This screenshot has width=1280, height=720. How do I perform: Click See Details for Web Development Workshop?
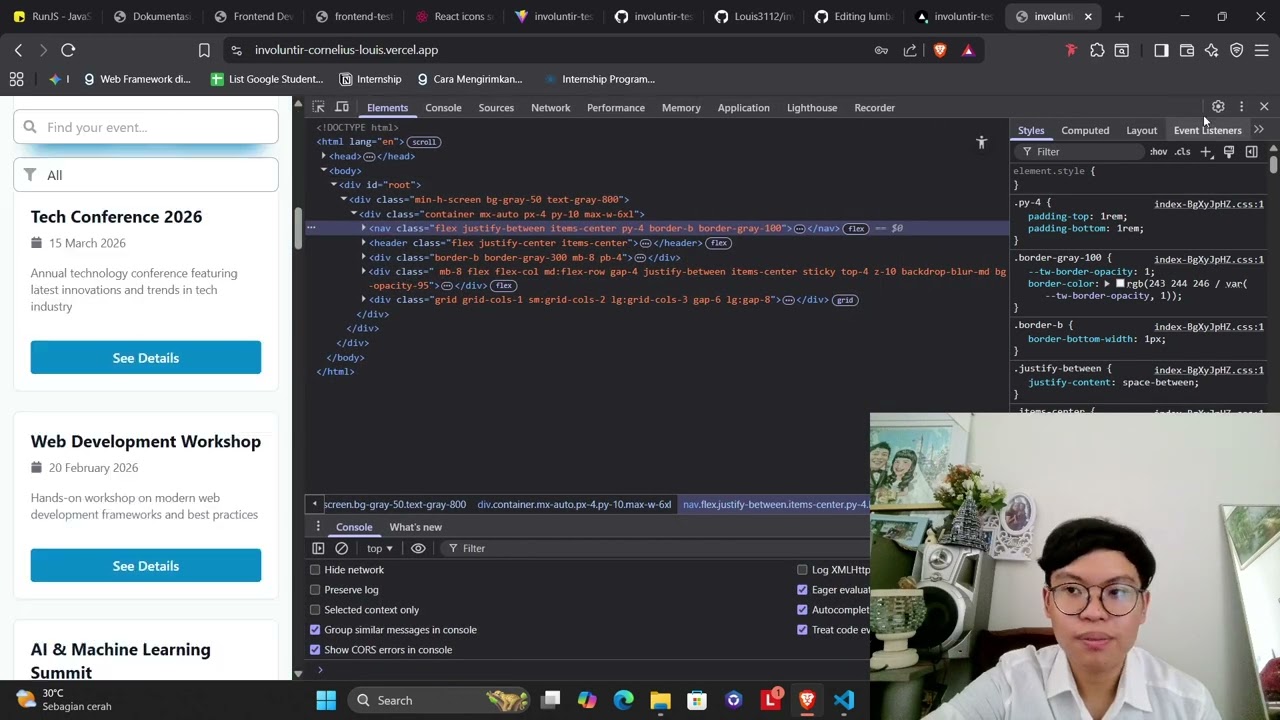pyautogui.click(x=146, y=566)
